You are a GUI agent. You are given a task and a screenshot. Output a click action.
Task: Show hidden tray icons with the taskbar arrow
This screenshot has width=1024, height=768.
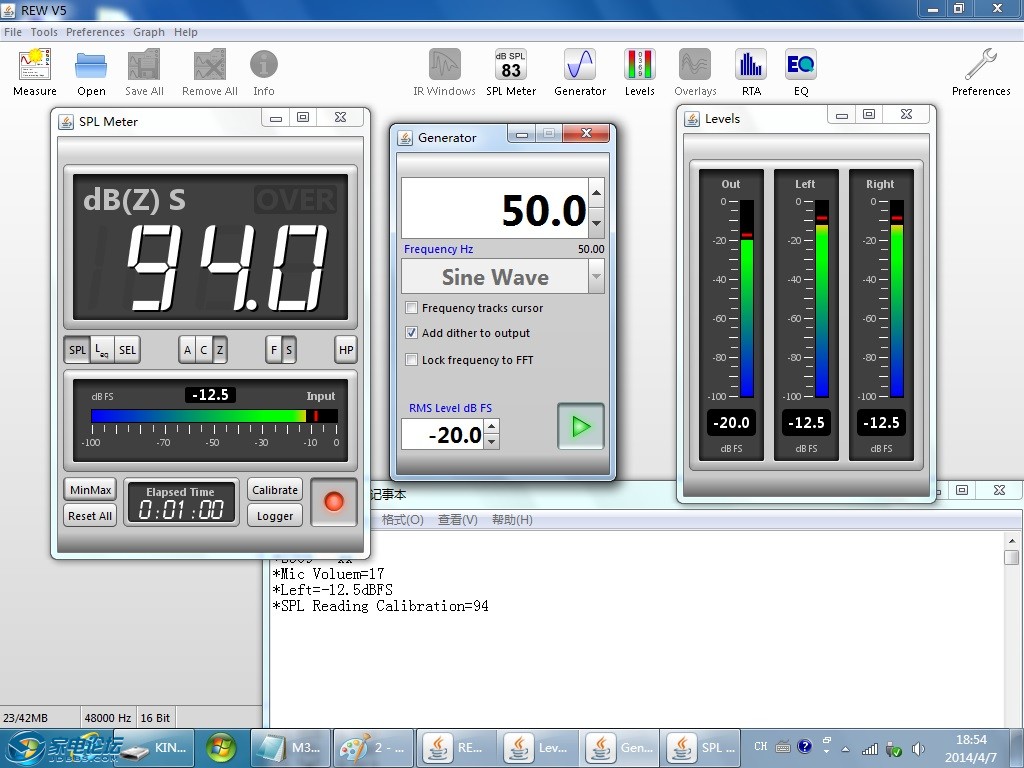[x=846, y=749]
